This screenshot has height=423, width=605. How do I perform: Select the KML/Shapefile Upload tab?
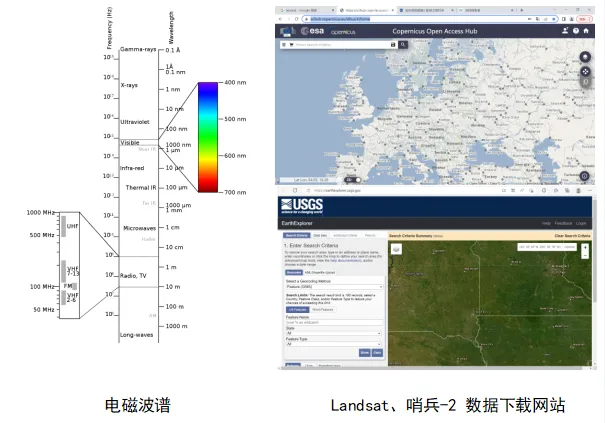pyautogui.click(x=320, y=272)
